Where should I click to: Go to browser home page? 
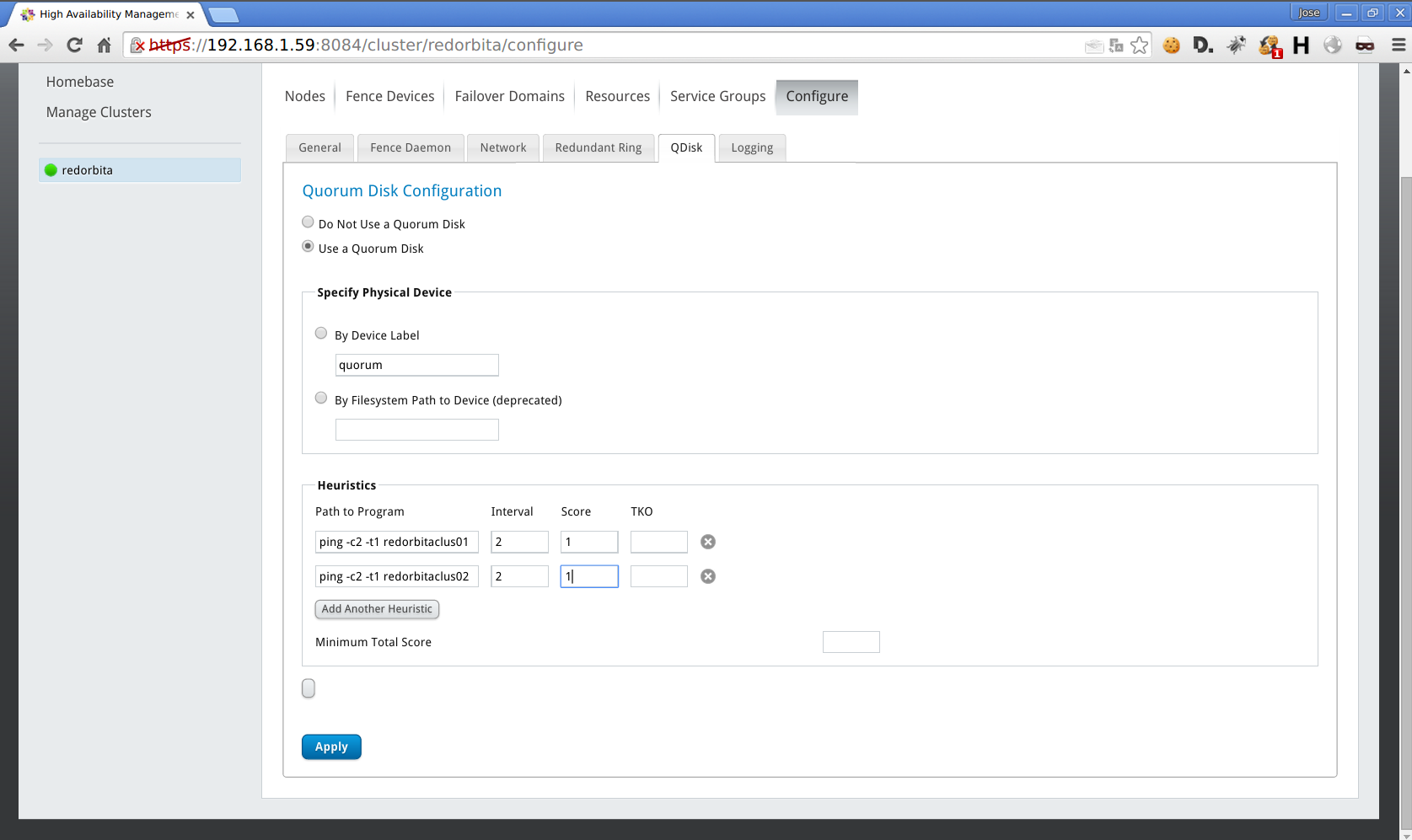104,45
